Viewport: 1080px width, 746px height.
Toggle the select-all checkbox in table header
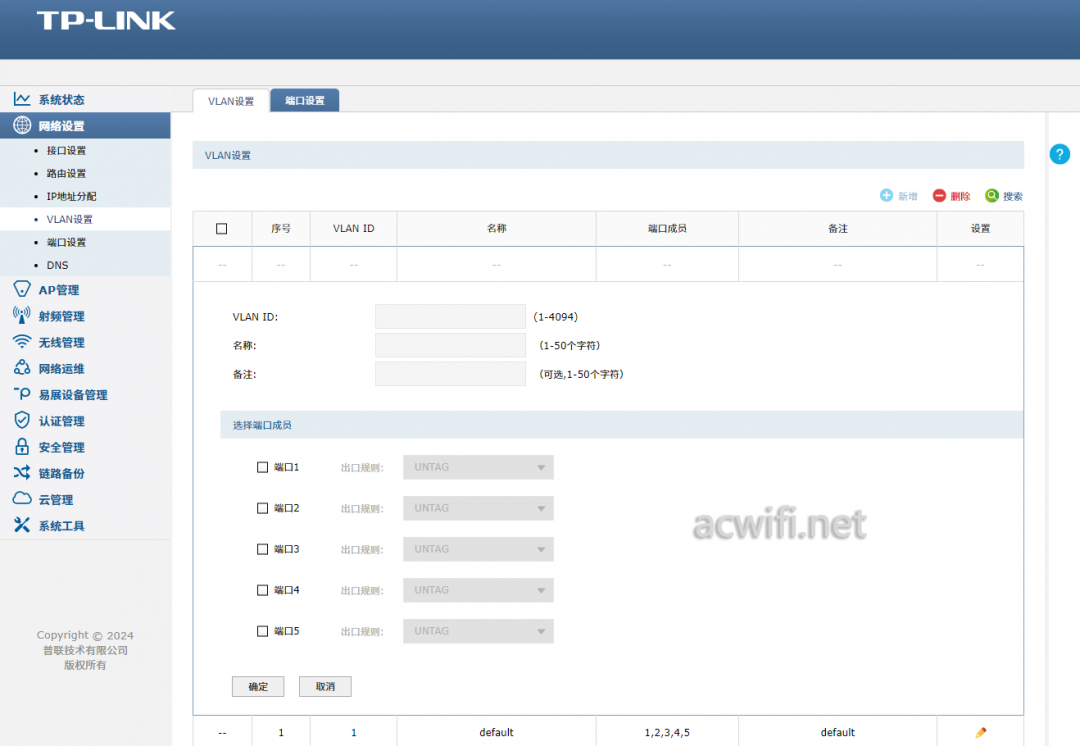(x=222, y=229)
